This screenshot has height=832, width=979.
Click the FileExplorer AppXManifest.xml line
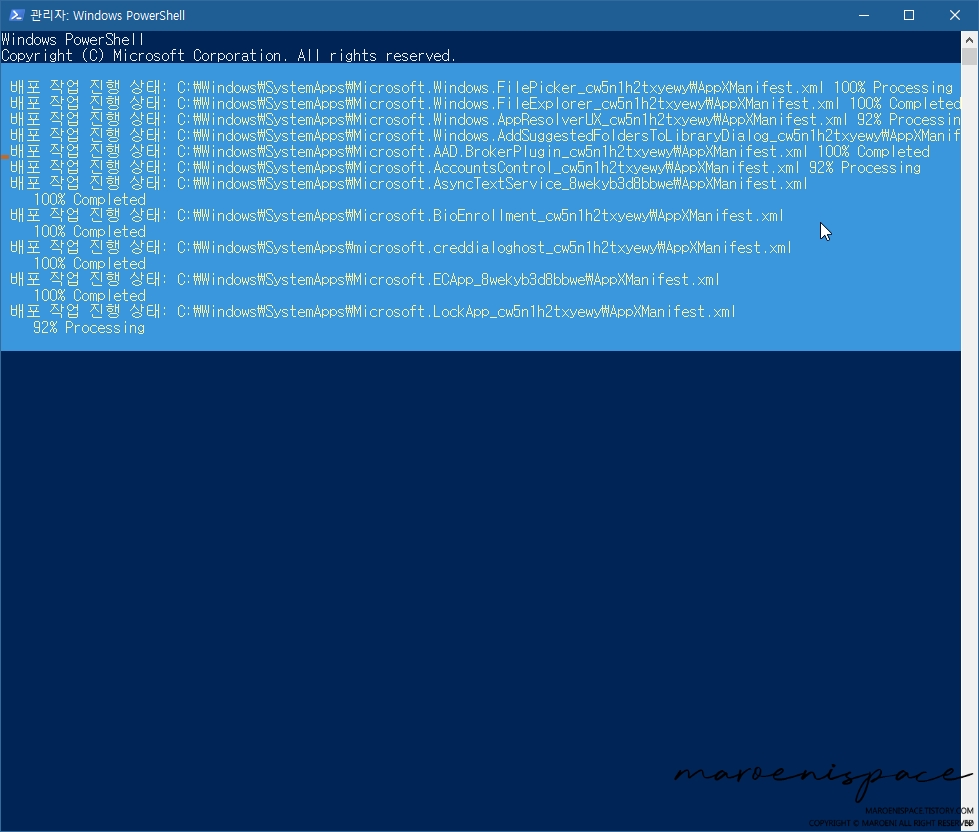[485, 104]
